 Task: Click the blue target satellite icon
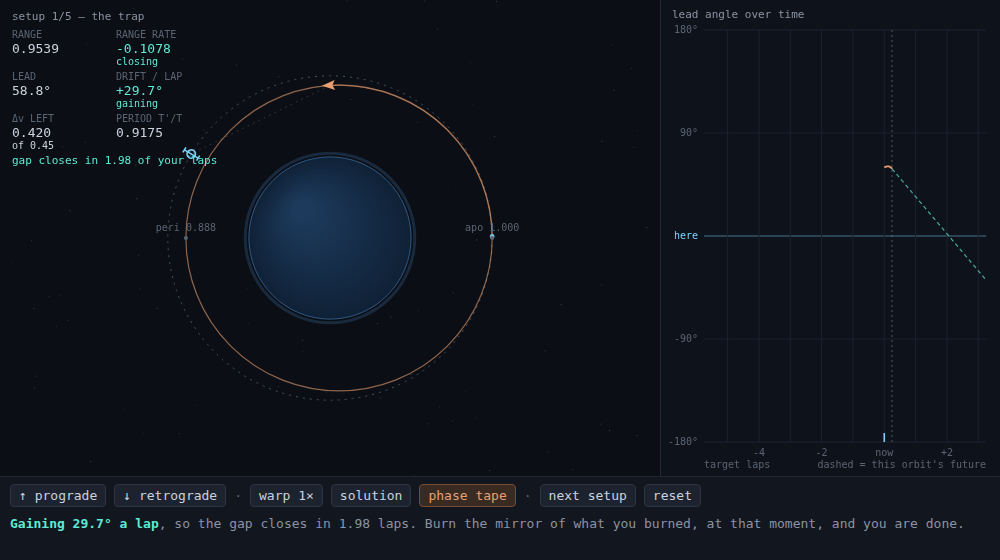pos(191,154)
